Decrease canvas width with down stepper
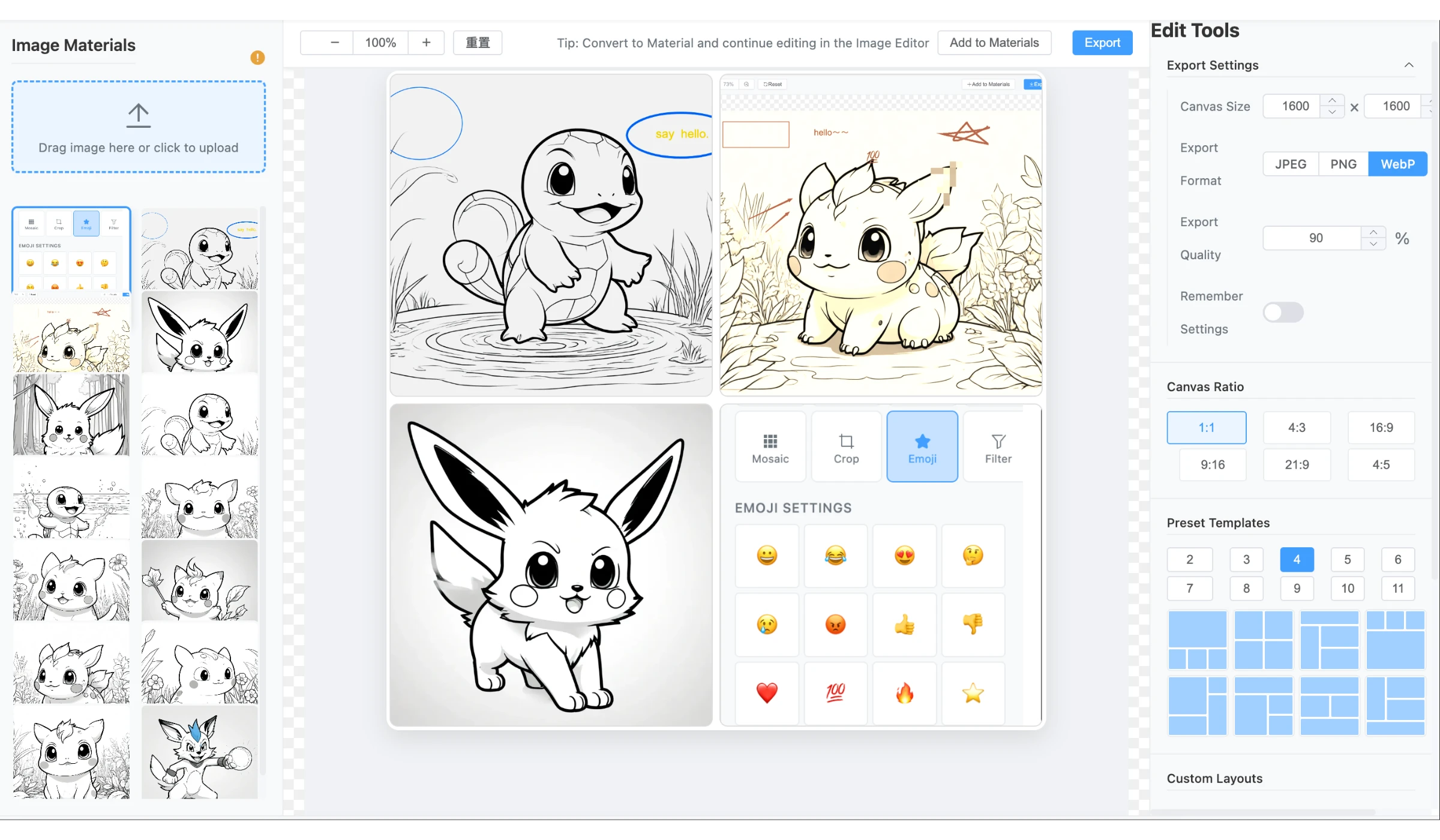The width and height of the screenshot is (1440, 840). click(1332, 112)
